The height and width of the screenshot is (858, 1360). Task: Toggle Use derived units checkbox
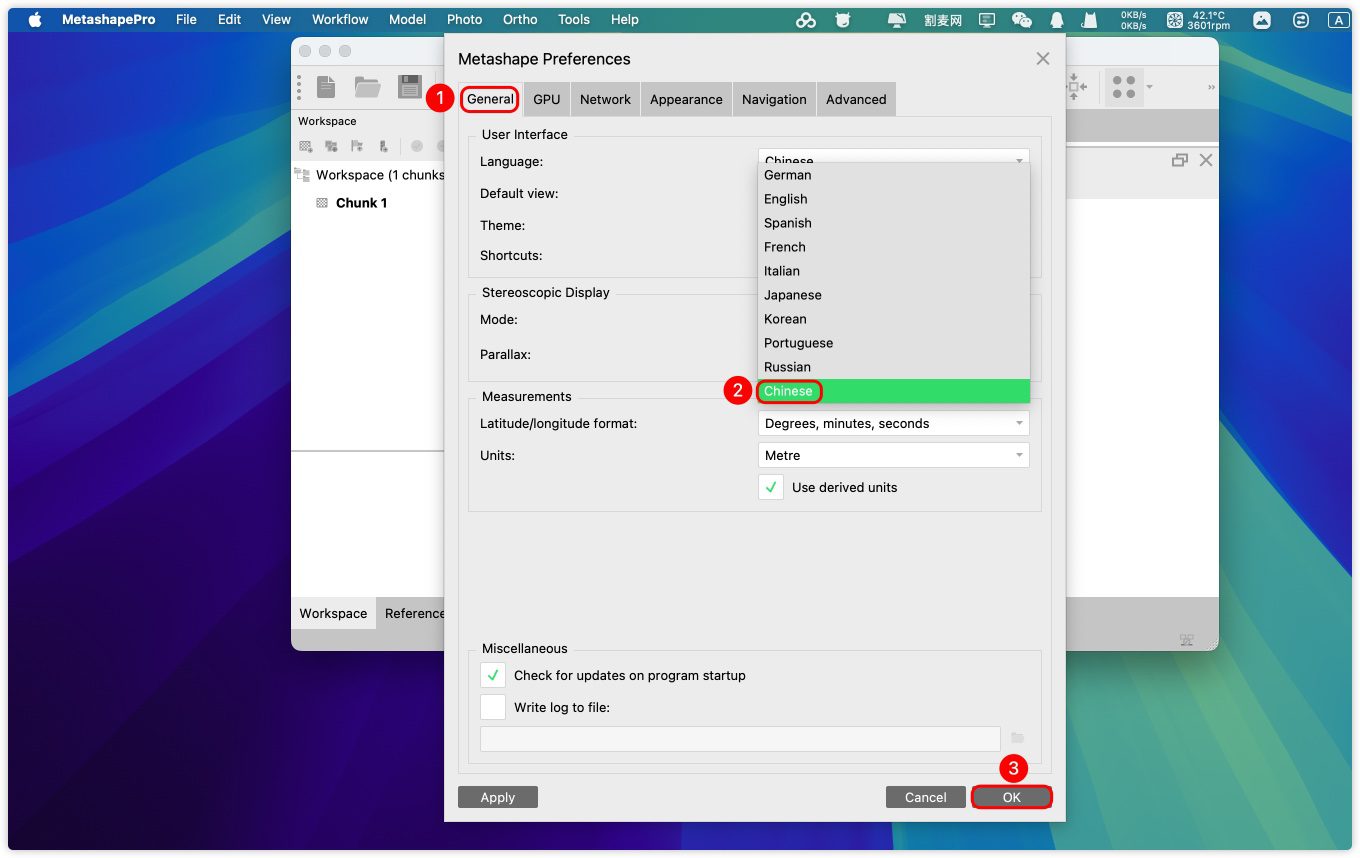(771, 488)
